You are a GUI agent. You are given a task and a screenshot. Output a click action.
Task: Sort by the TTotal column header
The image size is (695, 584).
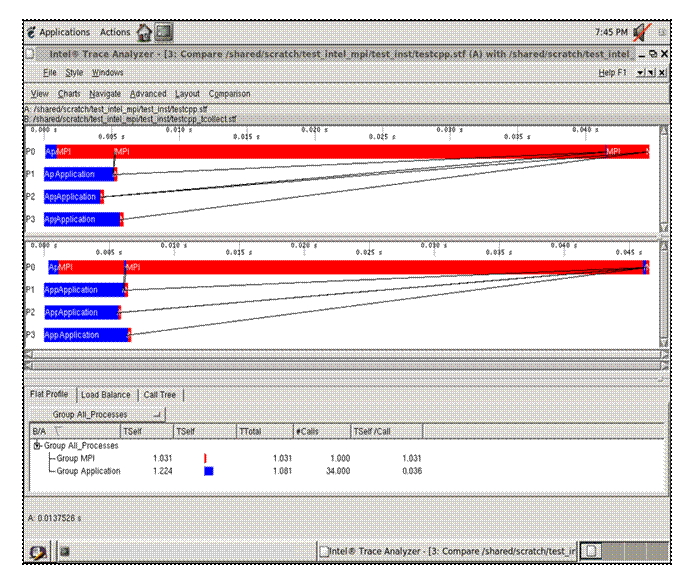tap(265, 431)
